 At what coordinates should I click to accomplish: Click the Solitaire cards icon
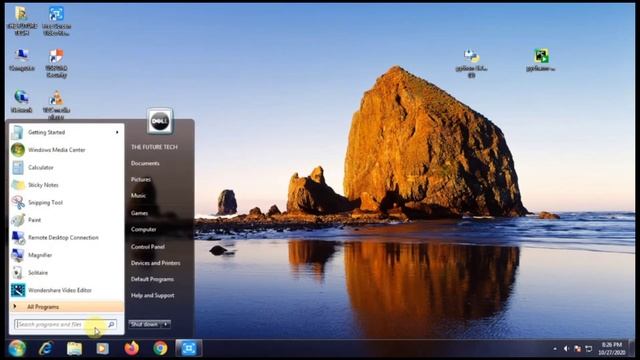(x=18, y=273)
